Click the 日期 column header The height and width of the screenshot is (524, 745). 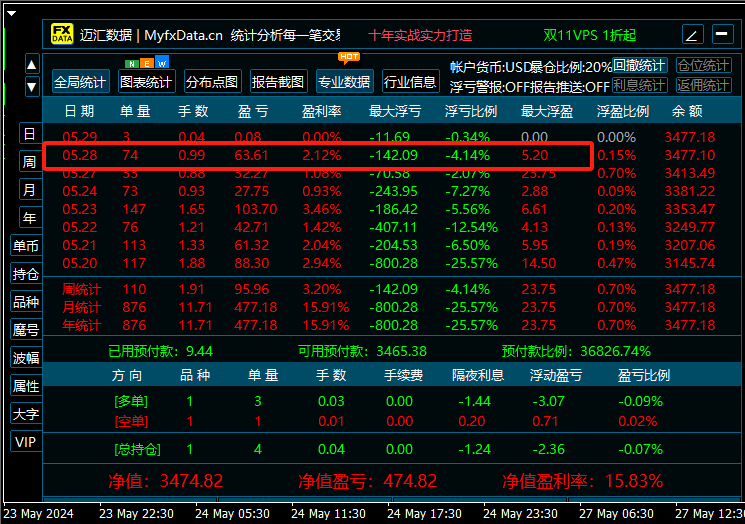80,111
